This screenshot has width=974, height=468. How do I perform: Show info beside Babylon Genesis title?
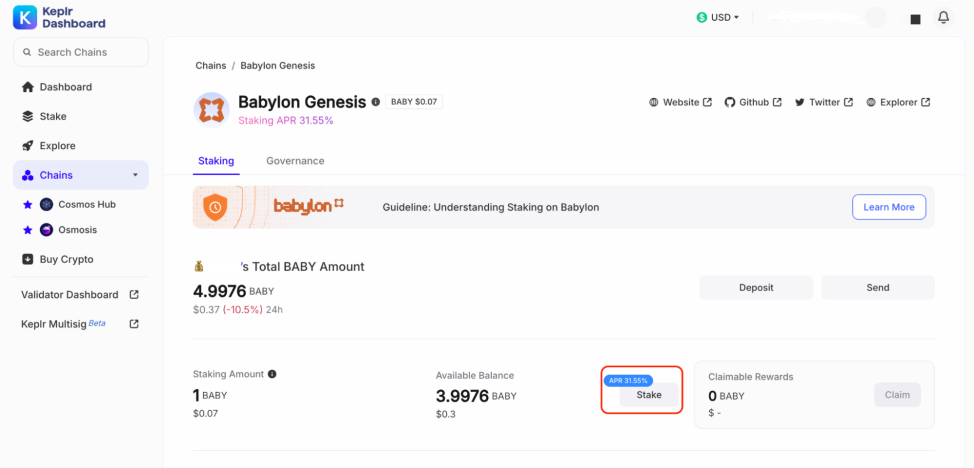tap(375, 102)
